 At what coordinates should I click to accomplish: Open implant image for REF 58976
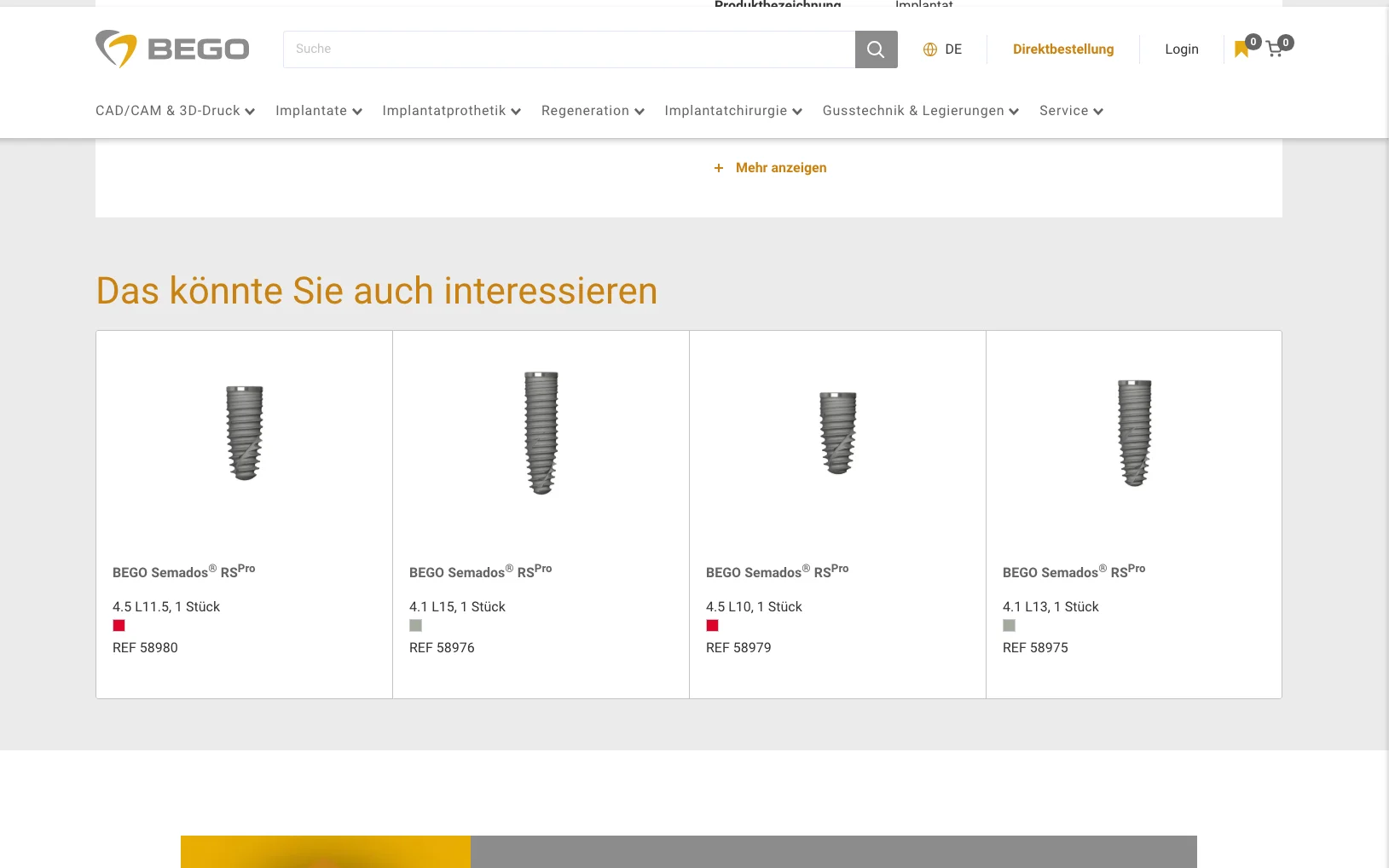click(x=541, y=433)
